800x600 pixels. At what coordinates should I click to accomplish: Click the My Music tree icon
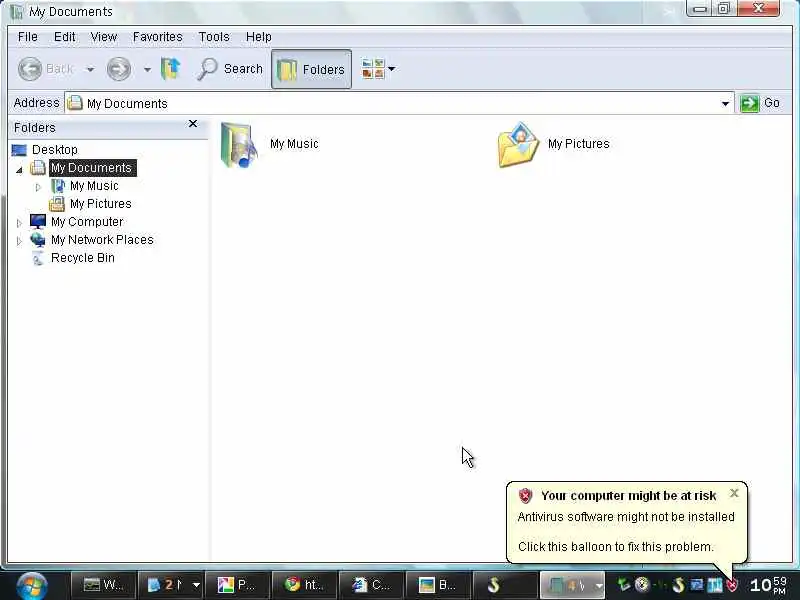(58, 186)
